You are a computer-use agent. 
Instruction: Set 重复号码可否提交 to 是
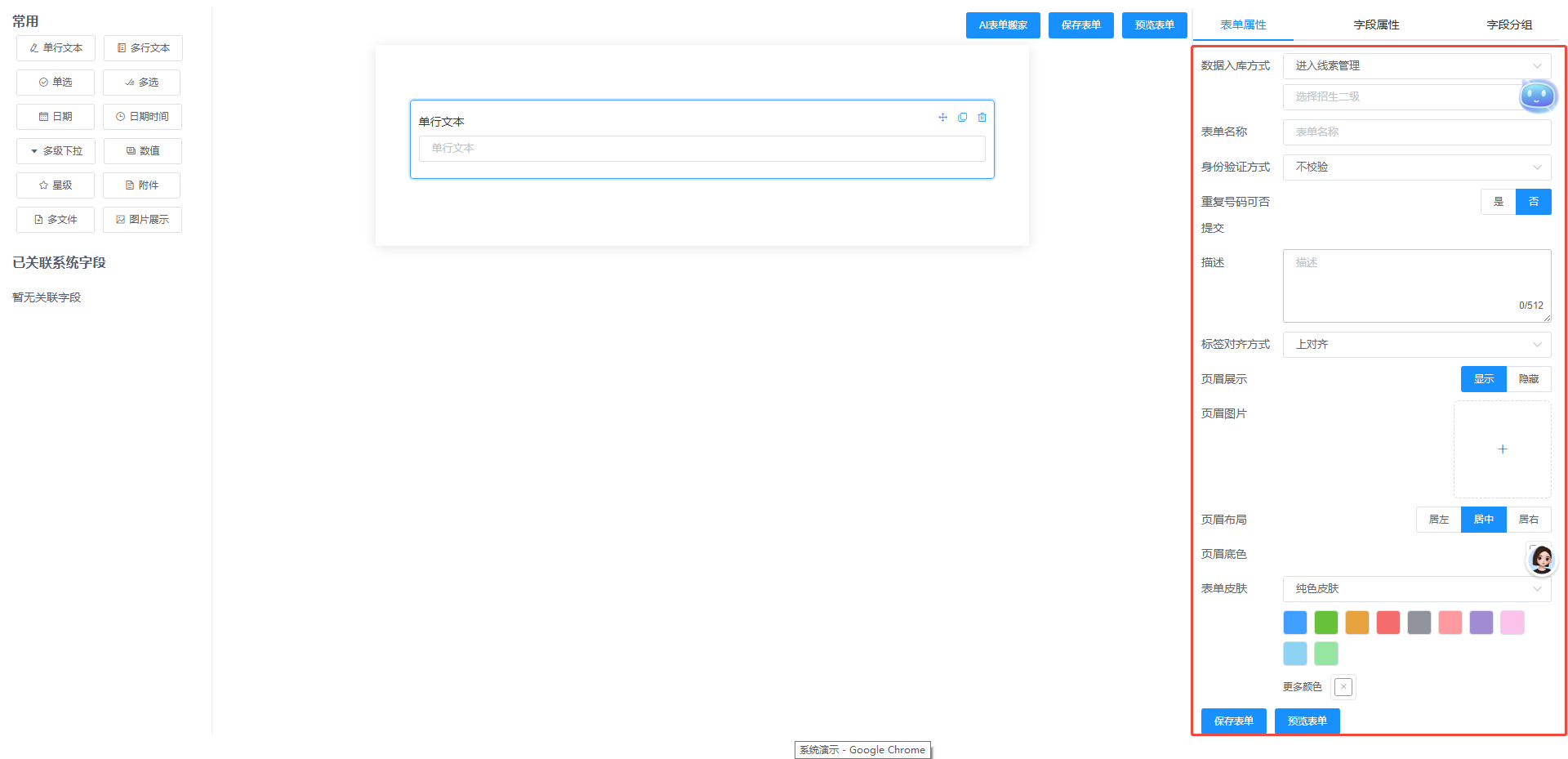[x=1498, y=202]
